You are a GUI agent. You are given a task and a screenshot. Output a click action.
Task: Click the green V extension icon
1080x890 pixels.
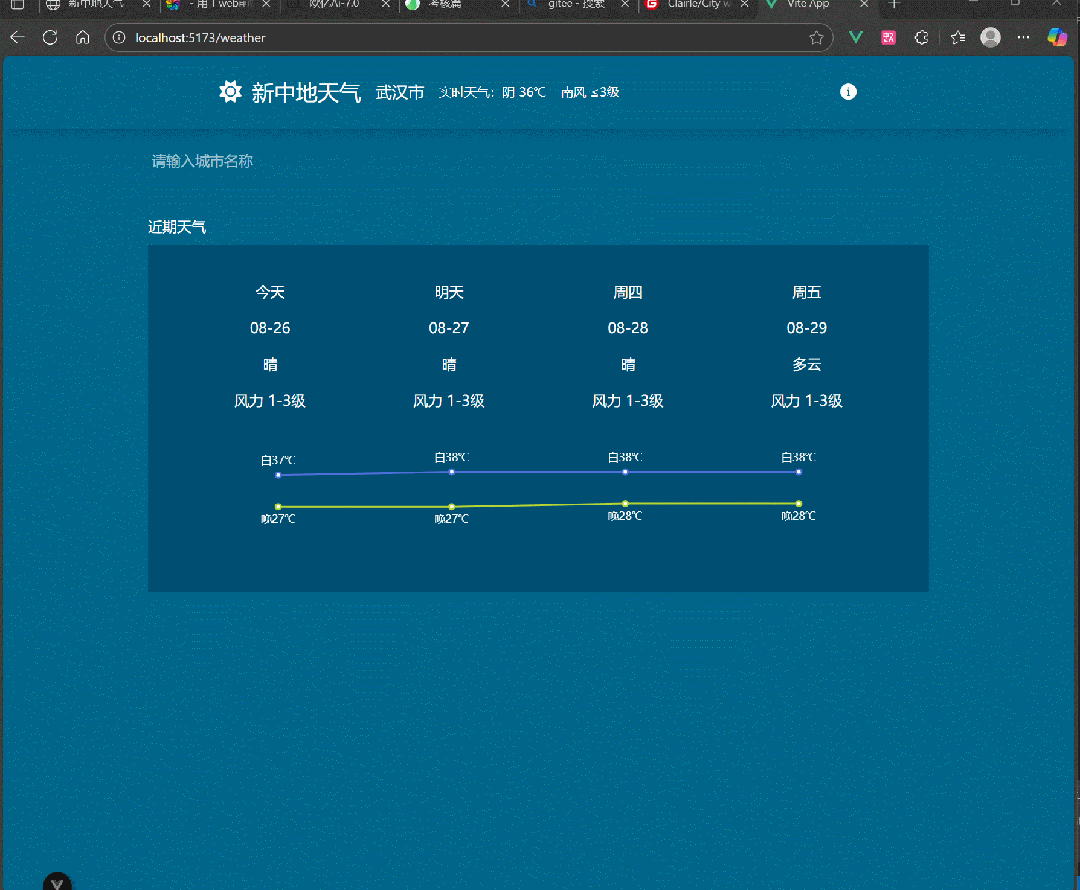855,37
